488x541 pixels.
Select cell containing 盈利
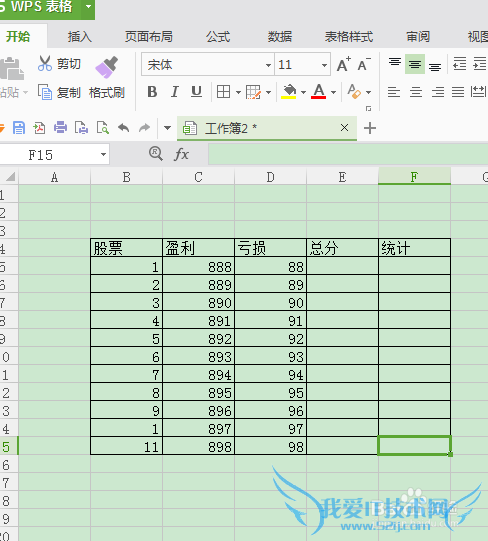[198, 248]
